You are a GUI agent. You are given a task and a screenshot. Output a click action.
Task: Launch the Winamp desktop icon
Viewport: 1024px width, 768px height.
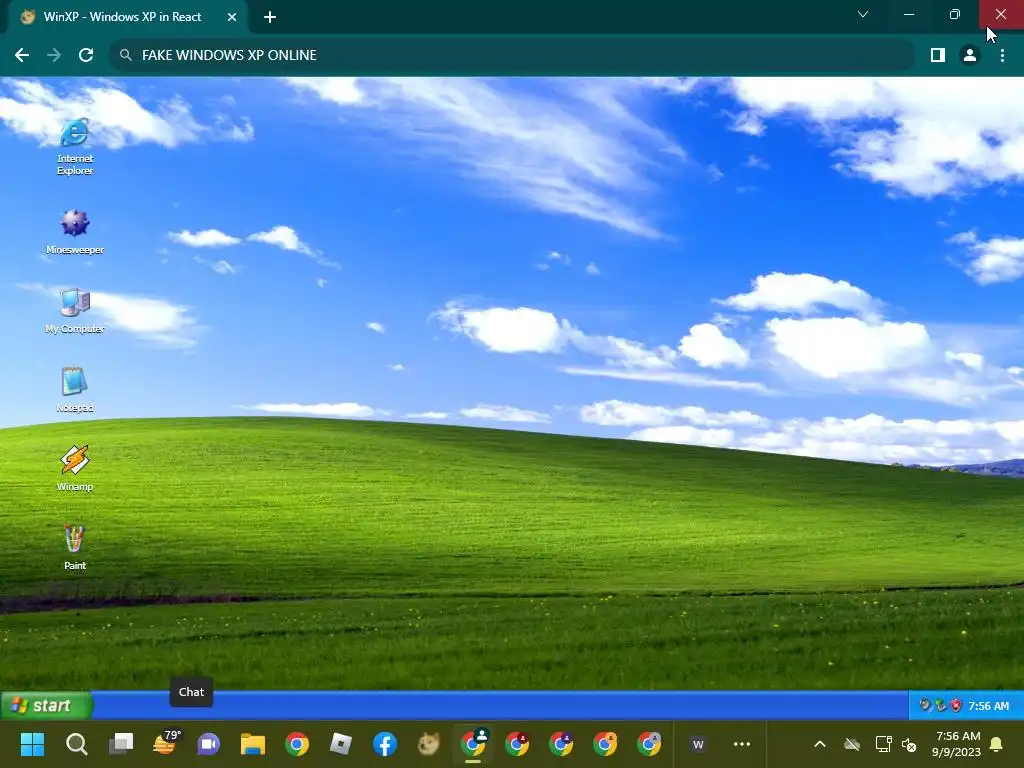pyautogui.click(x=75, y=468)
